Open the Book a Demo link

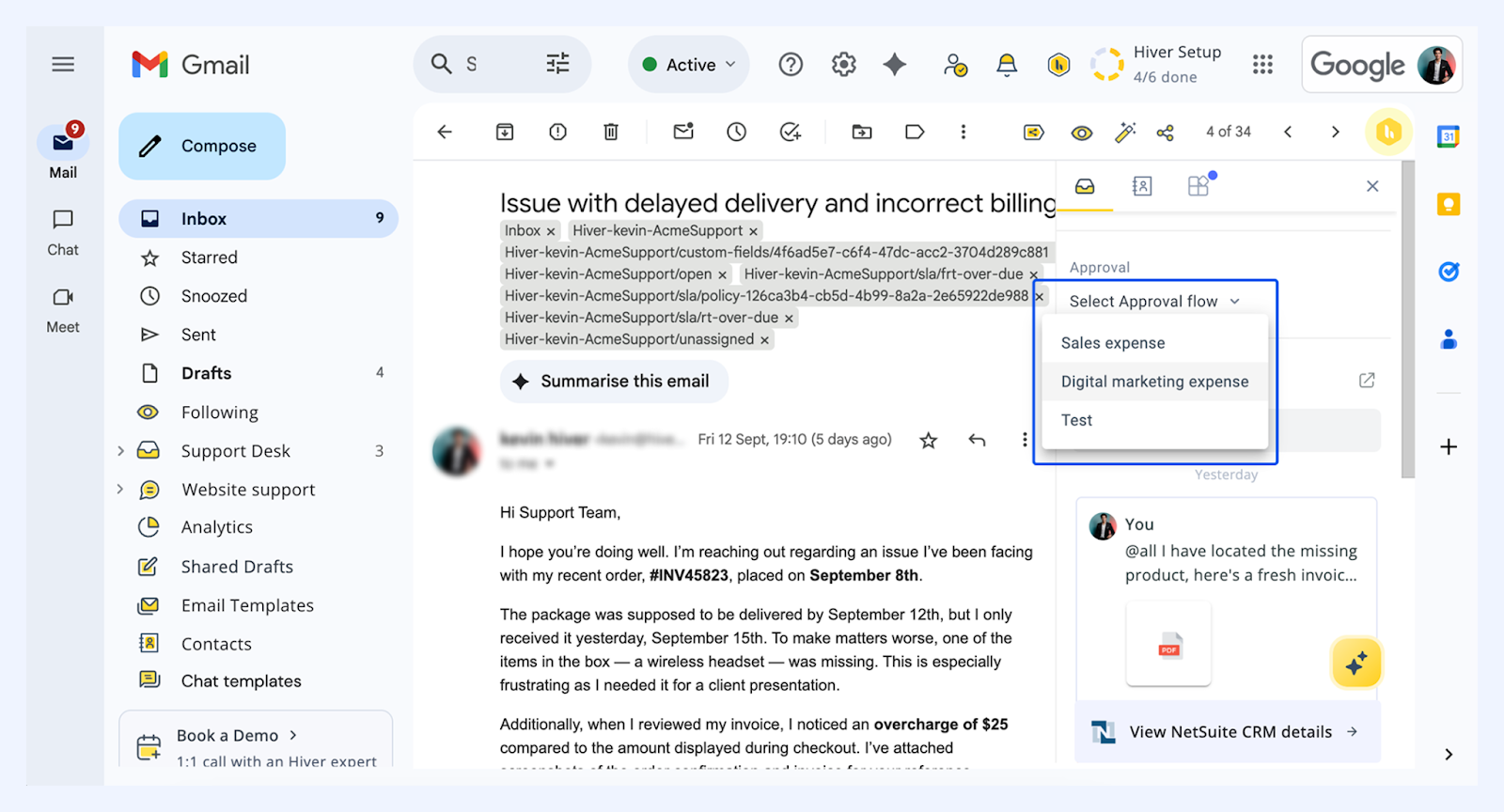pos(237,735)
